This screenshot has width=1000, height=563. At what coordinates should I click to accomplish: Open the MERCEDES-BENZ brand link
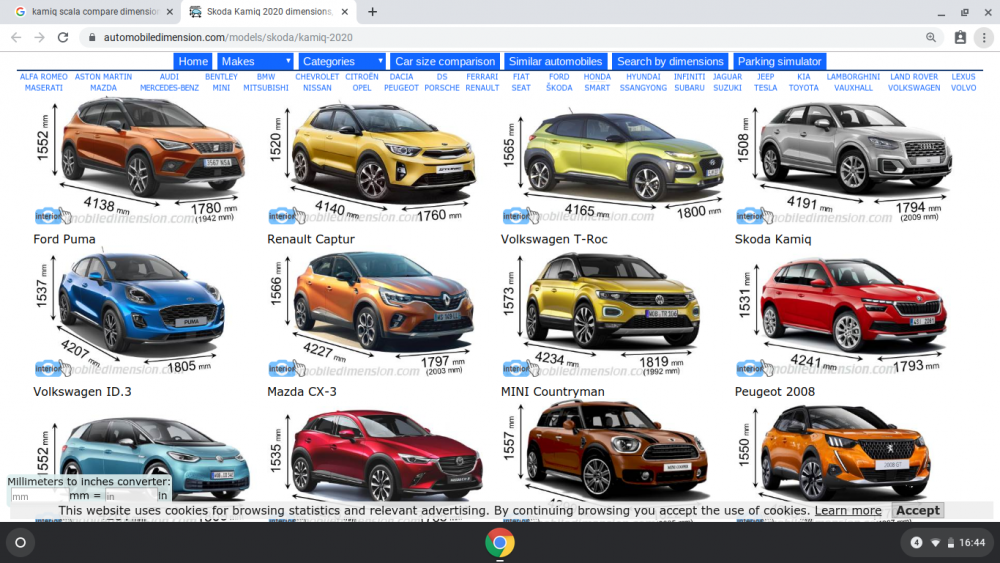click(169, 88)
